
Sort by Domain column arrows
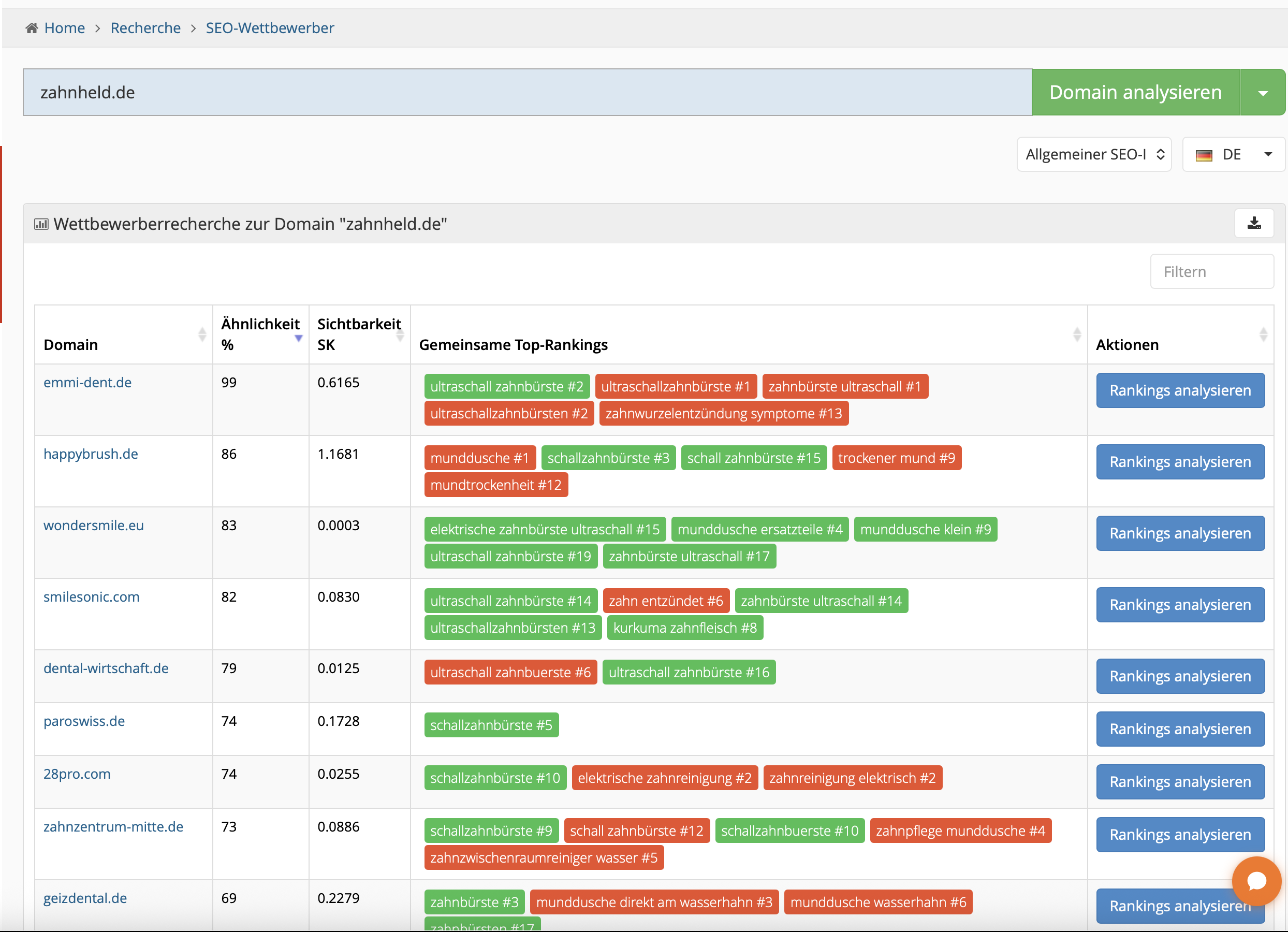pyautogui.click(x=202, y=334)
